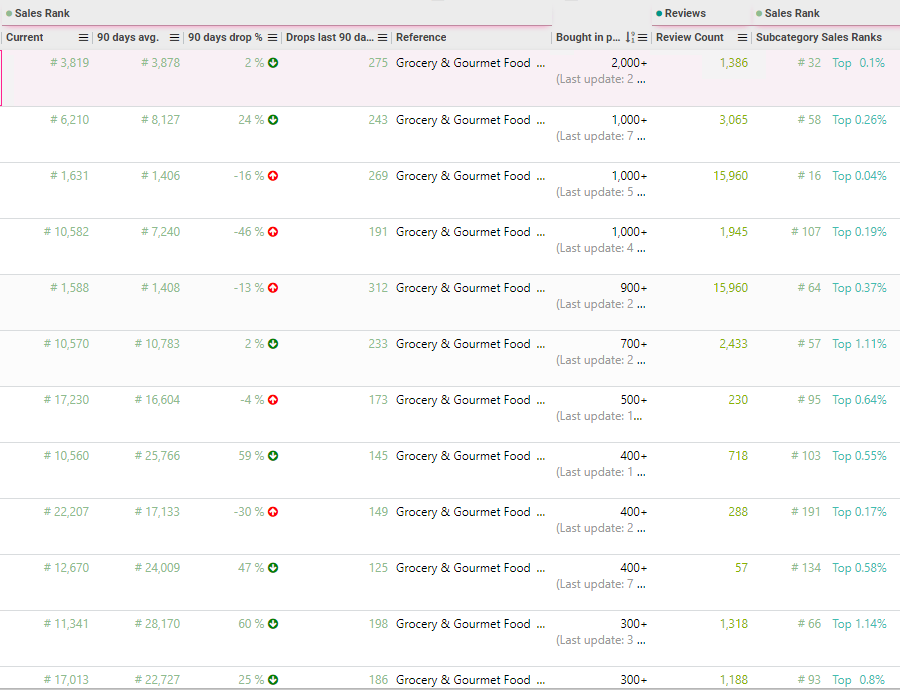Image resolution: width=900 pixels, height=690 pixels.
Task: Sort by the Subcategory Sales Ranks header
Action: pos(819,38)
